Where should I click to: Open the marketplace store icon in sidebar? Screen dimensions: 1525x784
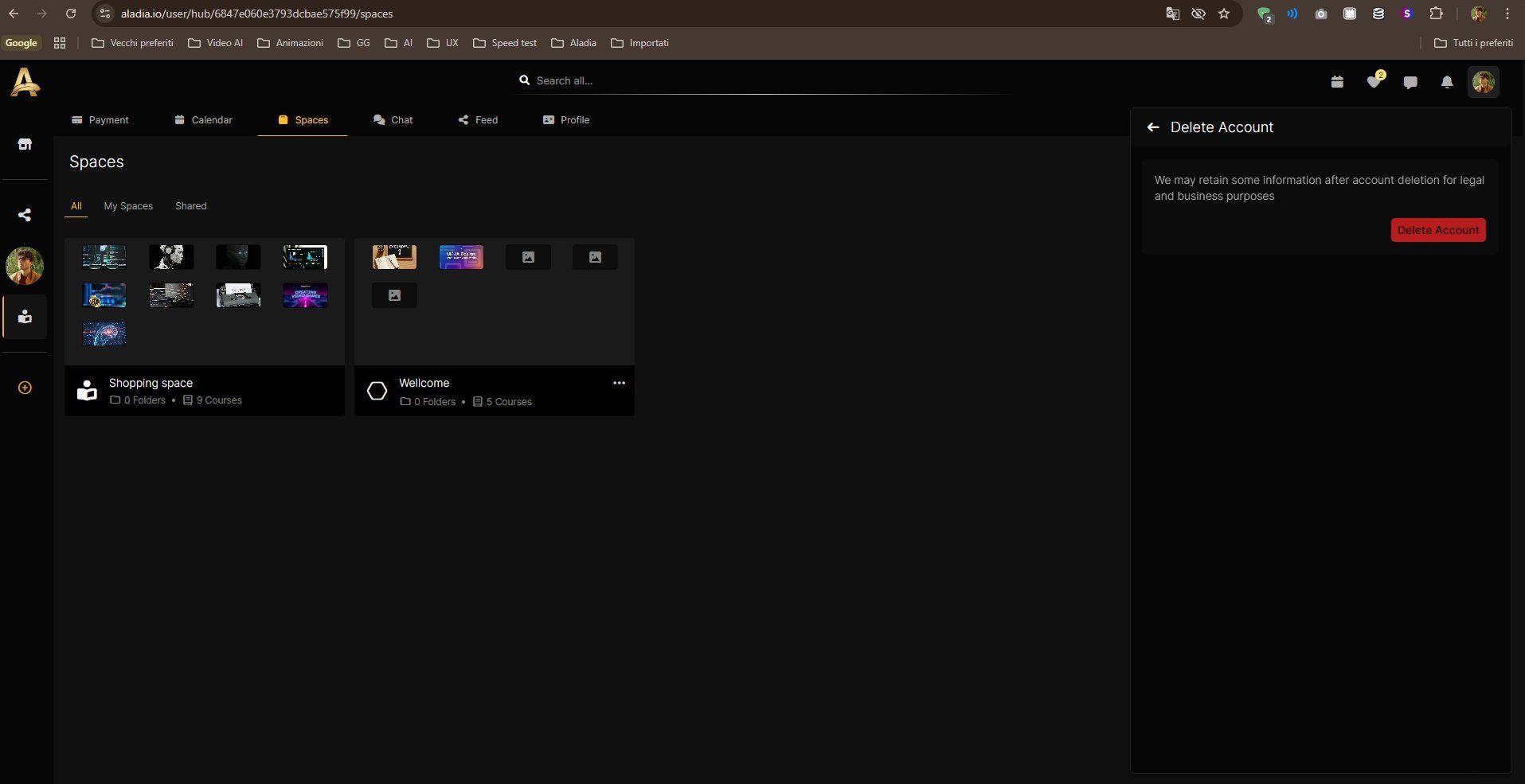(25, 144)
